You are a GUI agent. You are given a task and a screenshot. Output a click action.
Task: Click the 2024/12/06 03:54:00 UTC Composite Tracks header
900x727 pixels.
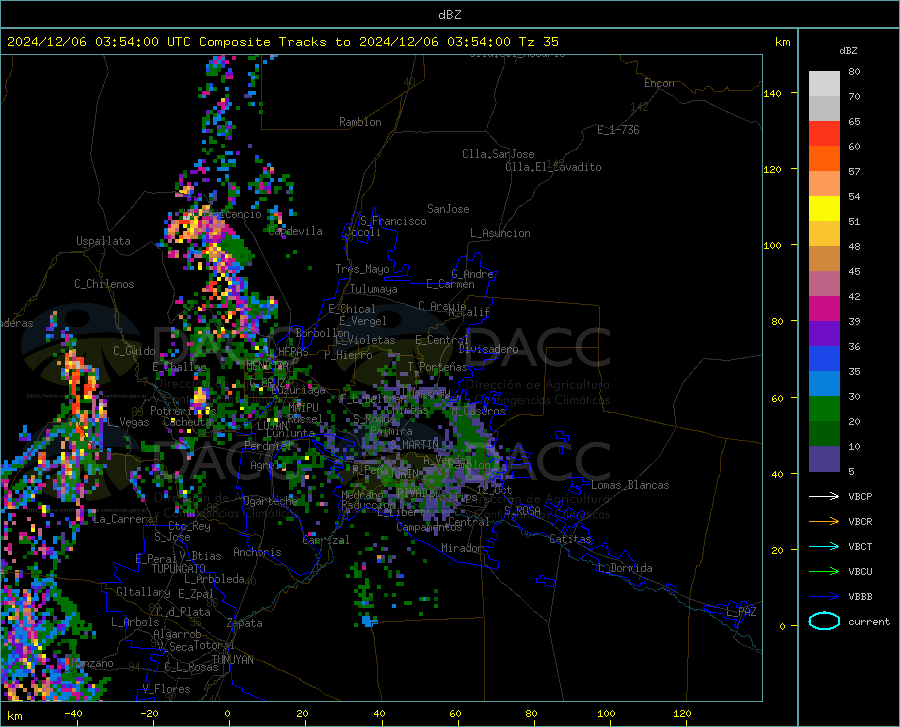pos(282,42)
